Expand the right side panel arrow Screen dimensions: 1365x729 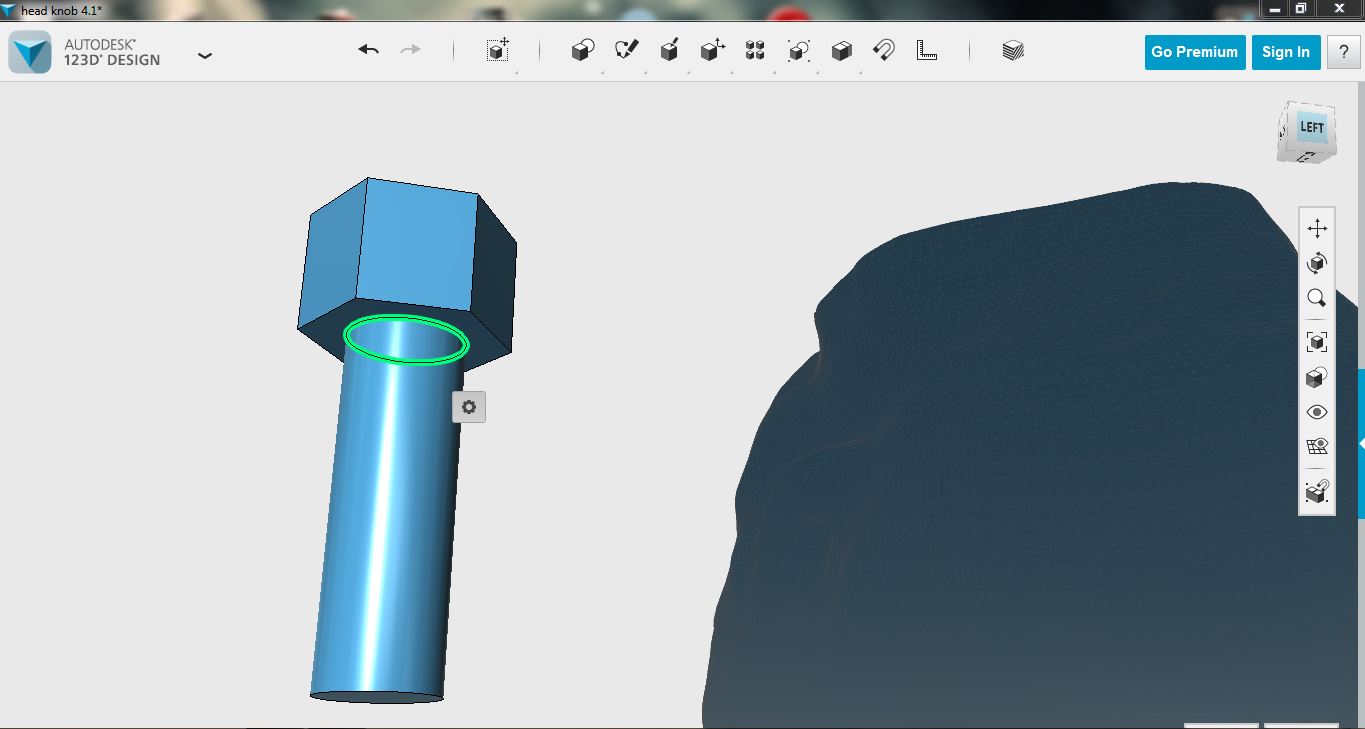1361,442
